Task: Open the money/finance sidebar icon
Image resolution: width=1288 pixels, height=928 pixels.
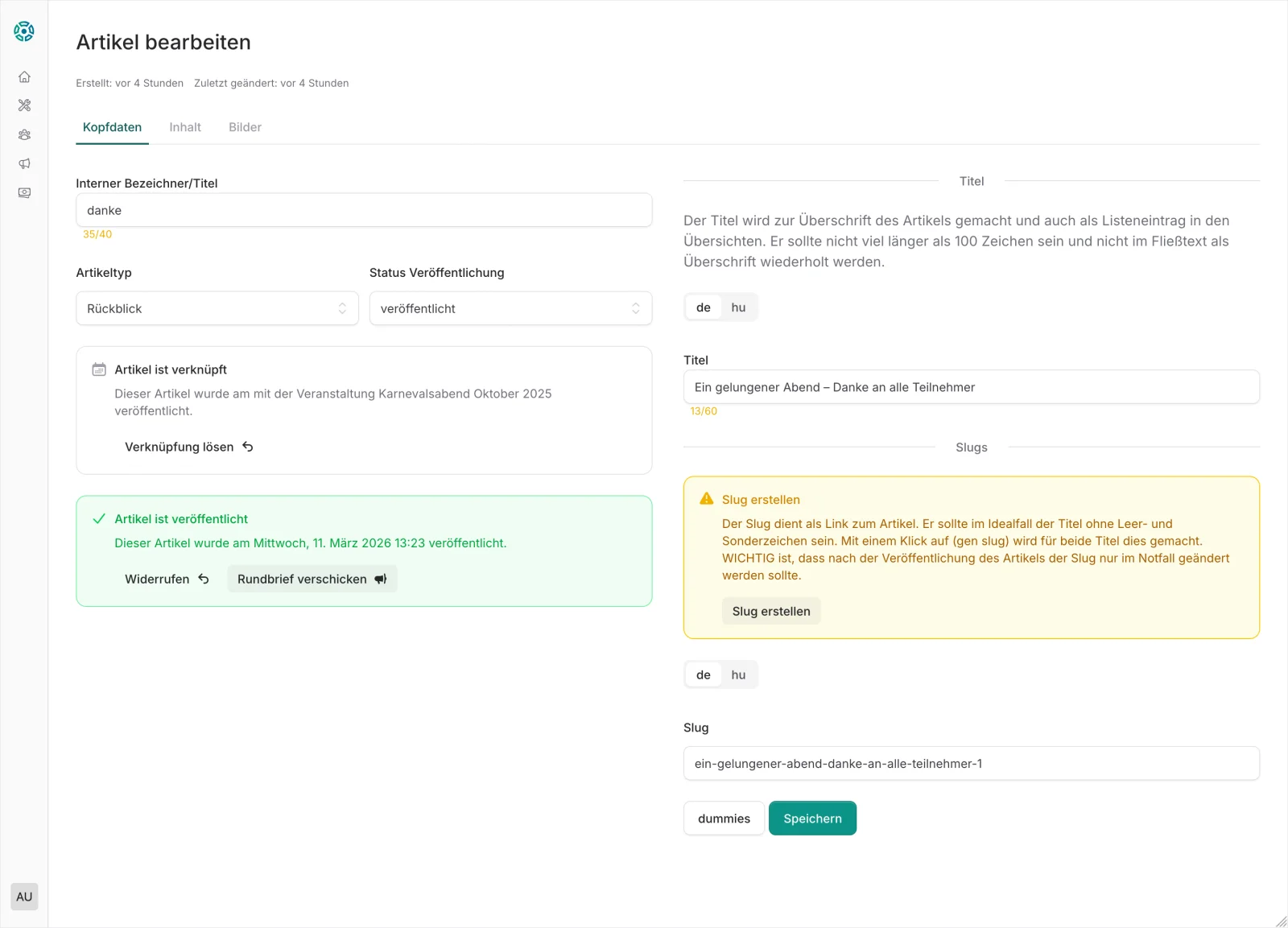Action: pyautogui.click(x=24, y=193)
